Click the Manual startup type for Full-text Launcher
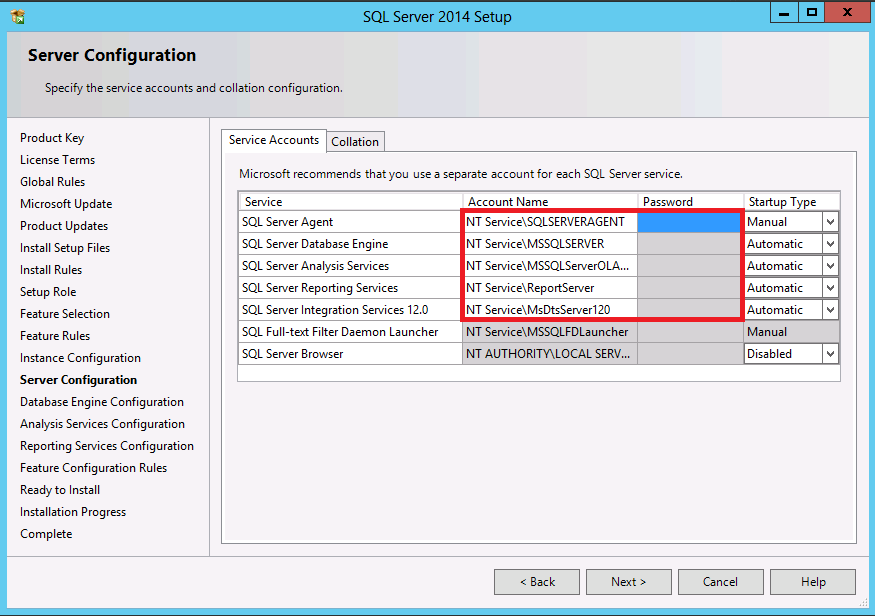This screenshot has height=616, width=875. (x=791, y=332)
